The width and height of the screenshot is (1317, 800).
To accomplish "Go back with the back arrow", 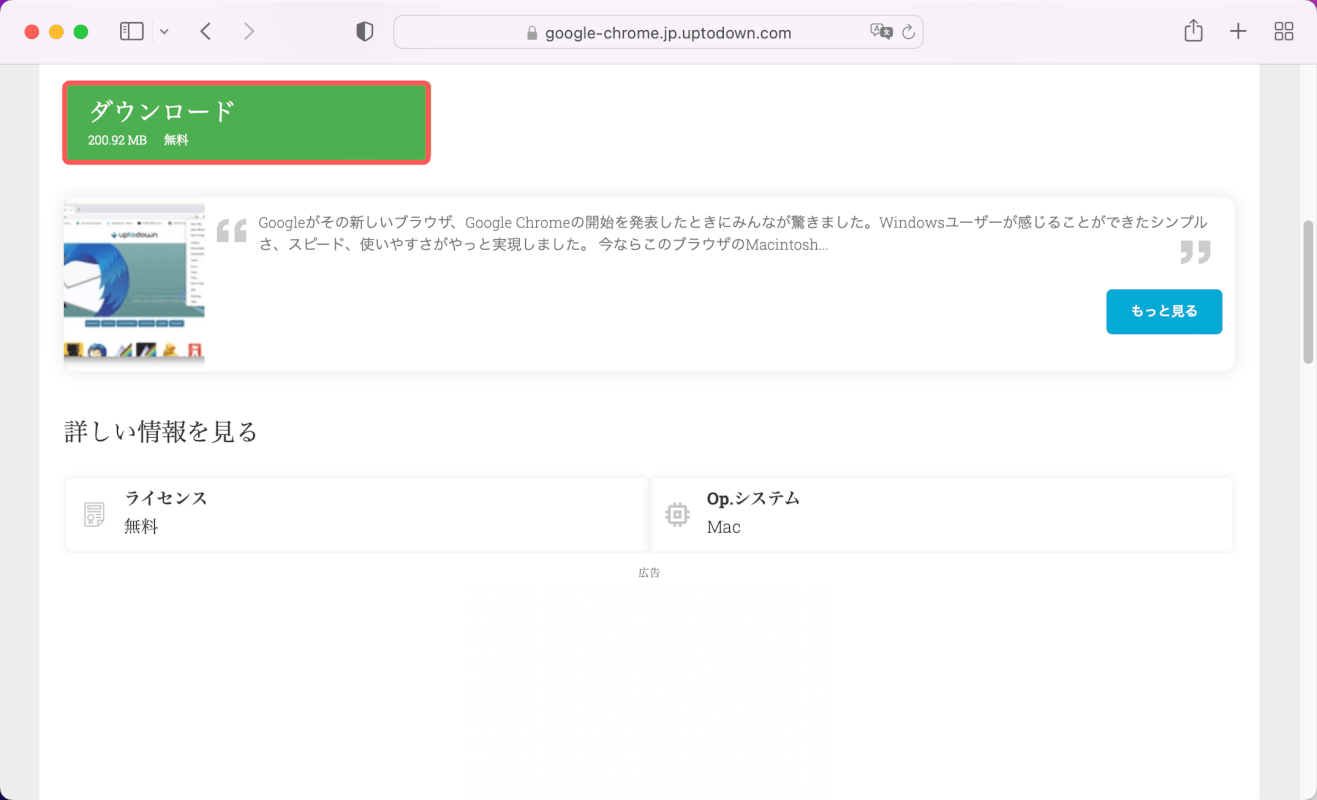I will click(206, 32).
